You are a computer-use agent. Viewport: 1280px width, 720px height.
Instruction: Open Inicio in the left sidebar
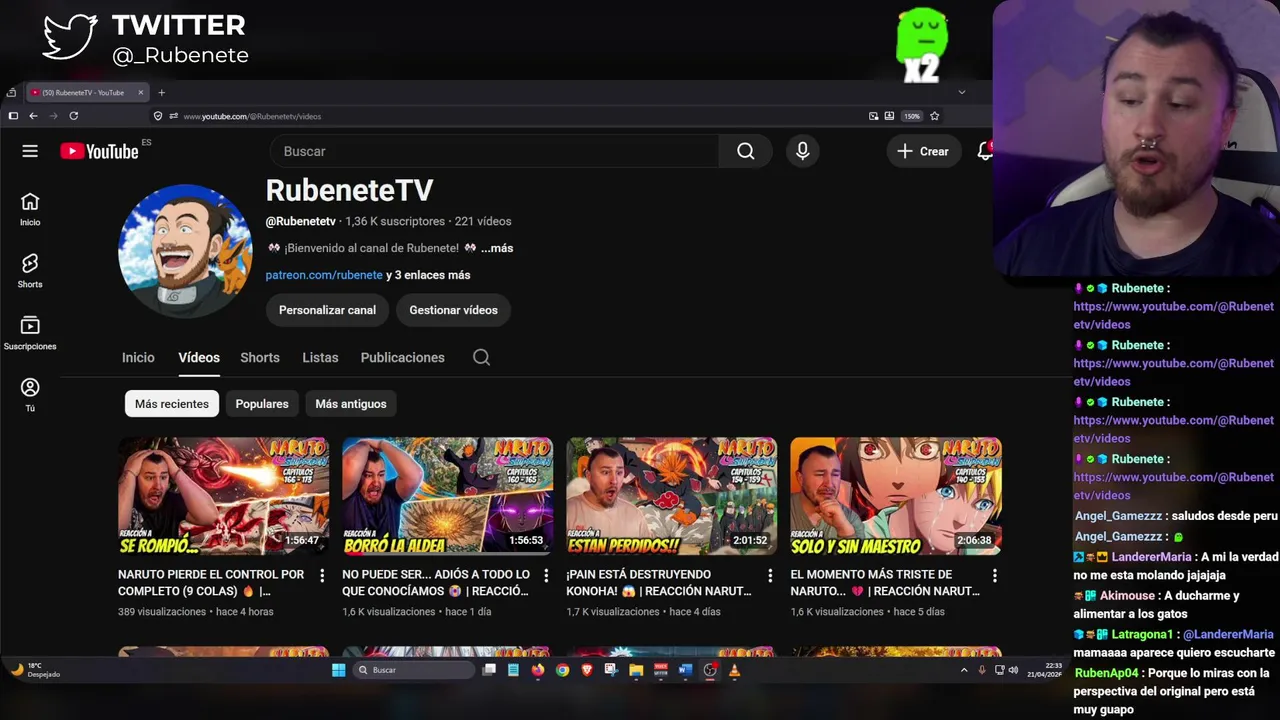[30, 209]
